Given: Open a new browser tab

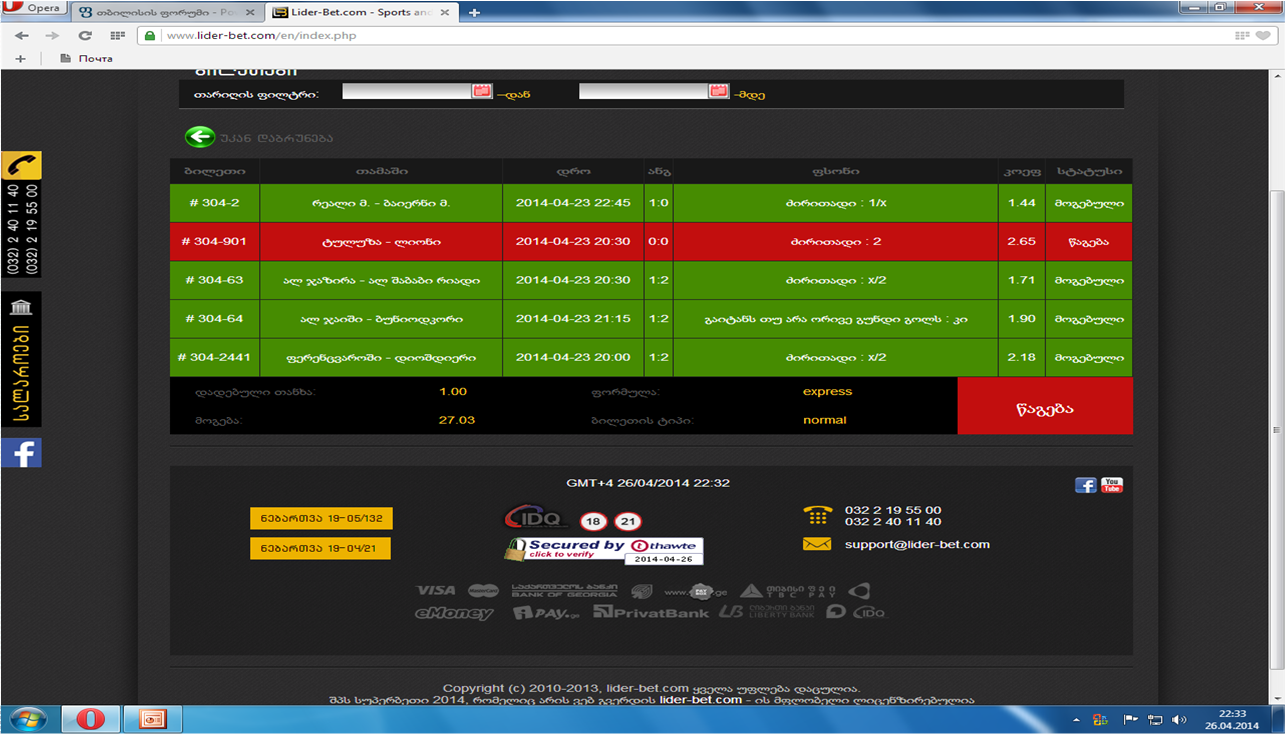Looking at the screenshot, I should (x=474, y=12).
